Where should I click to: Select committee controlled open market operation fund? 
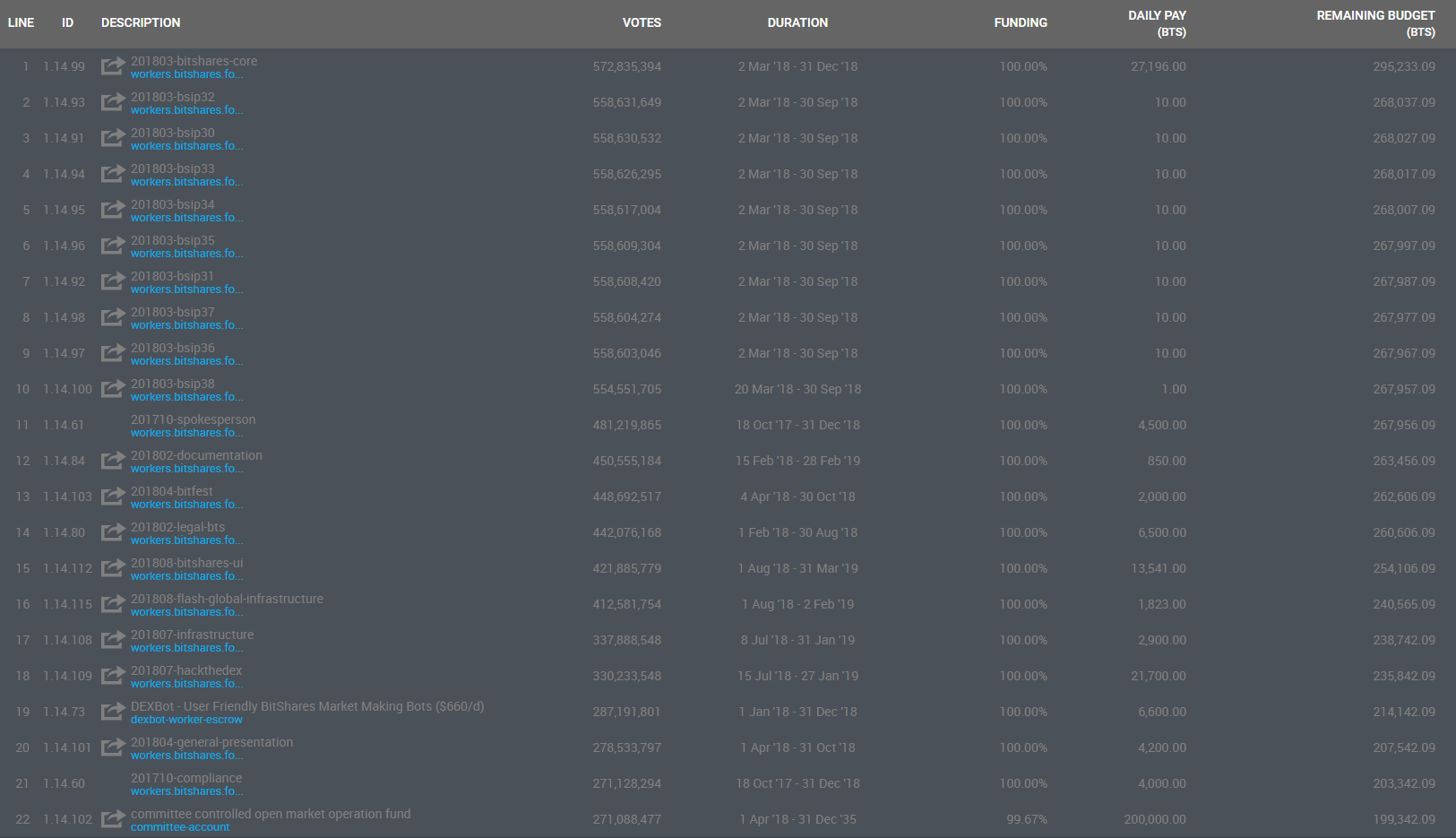click(271, 814)
